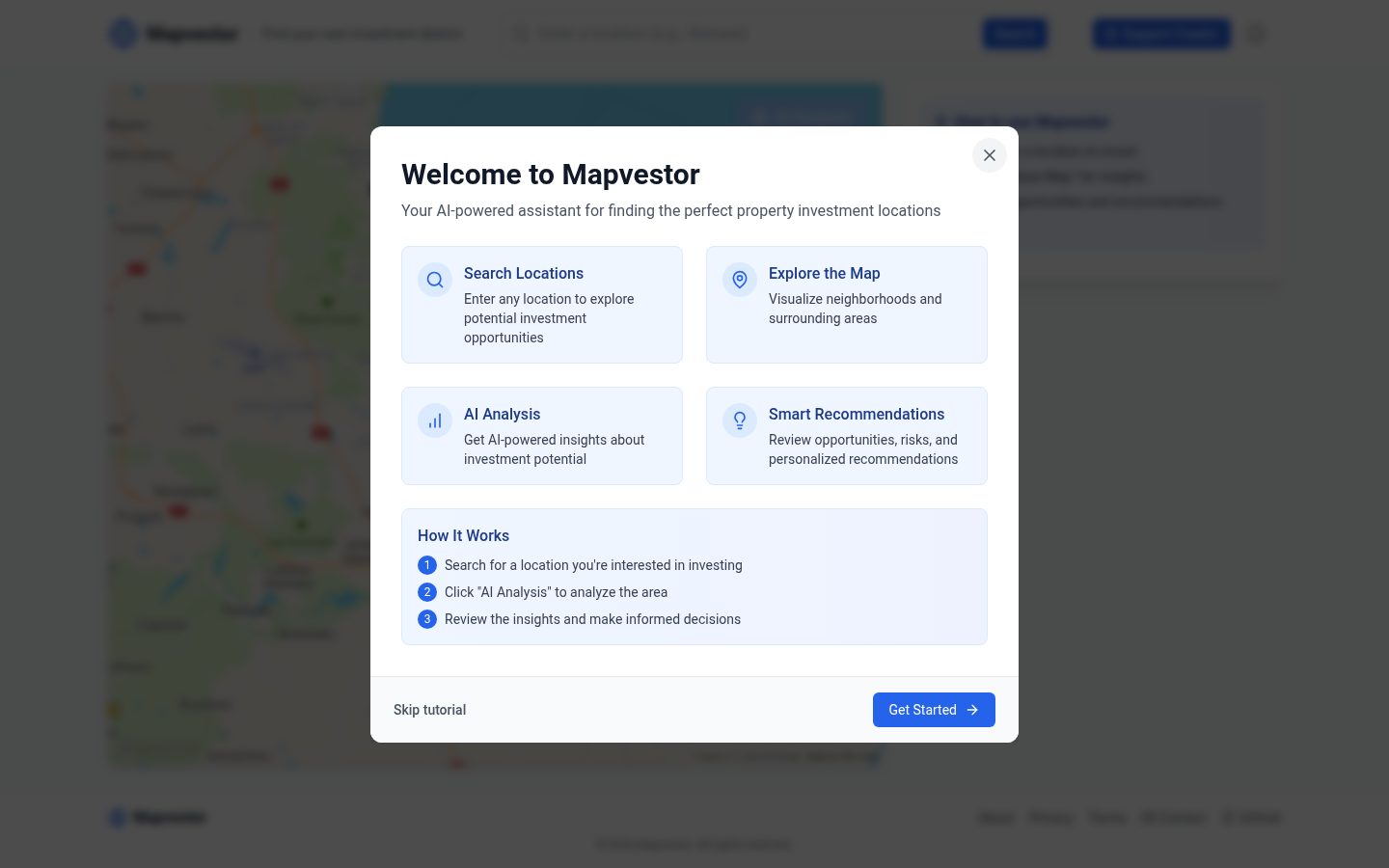1389x868 pixels.
Task: Select the AI Analysis card title
Action: (503, 415)
